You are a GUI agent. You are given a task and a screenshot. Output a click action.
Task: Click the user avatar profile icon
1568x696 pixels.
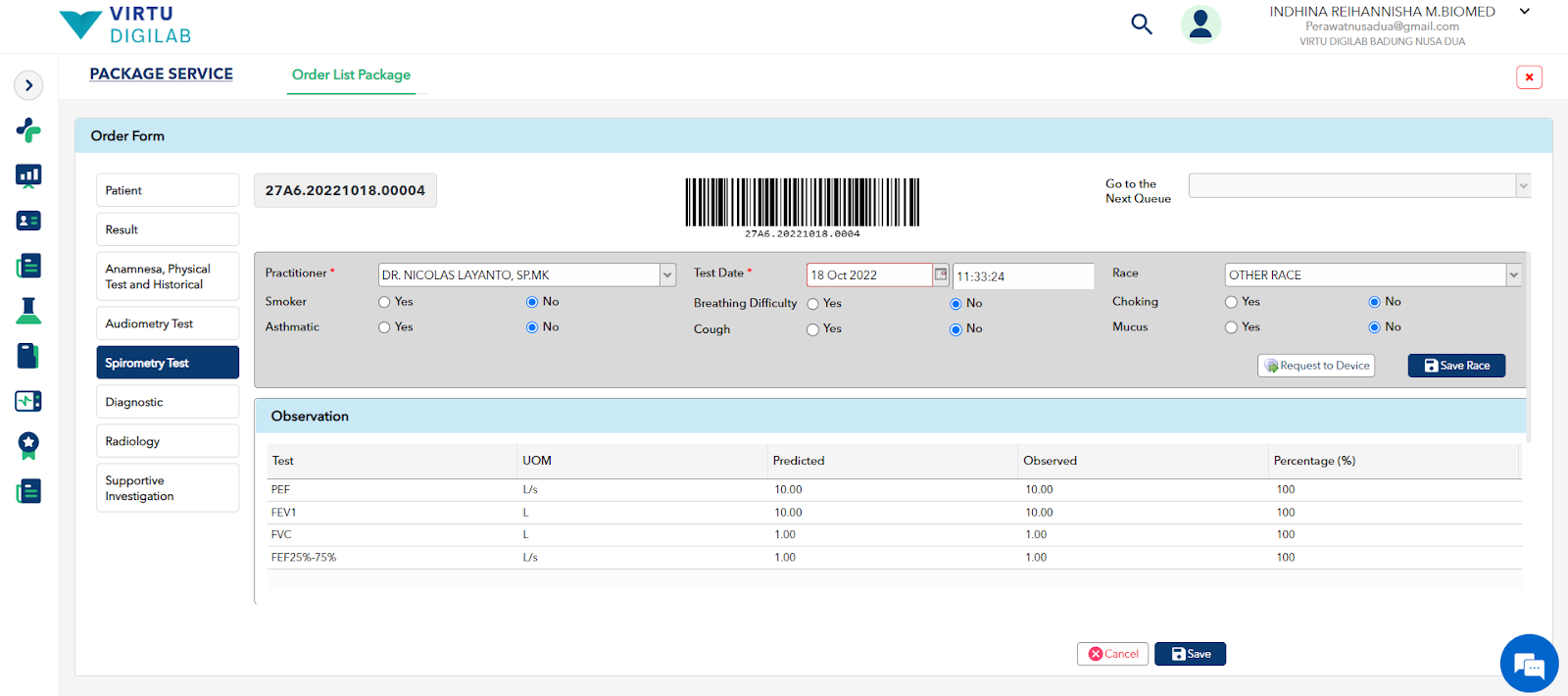[1200, 25]
